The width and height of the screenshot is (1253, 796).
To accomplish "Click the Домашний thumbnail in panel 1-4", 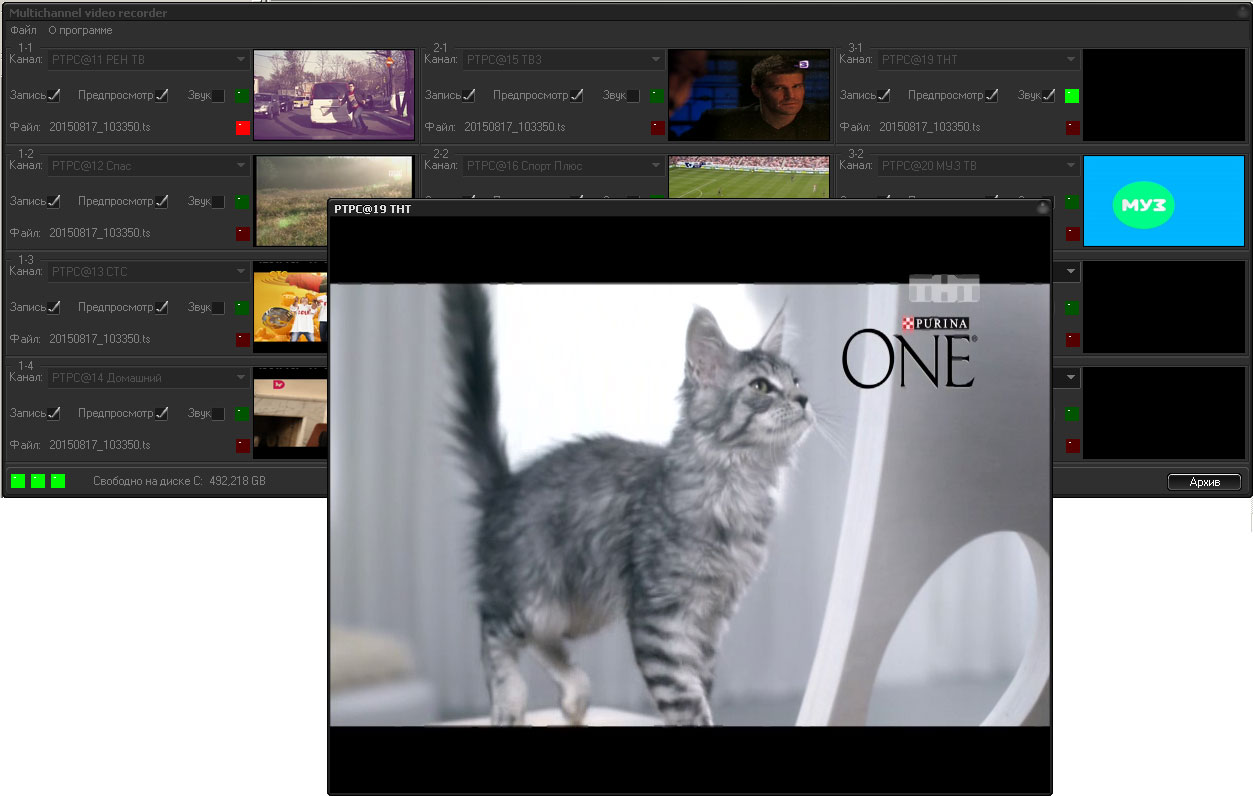I will (290, 413).
